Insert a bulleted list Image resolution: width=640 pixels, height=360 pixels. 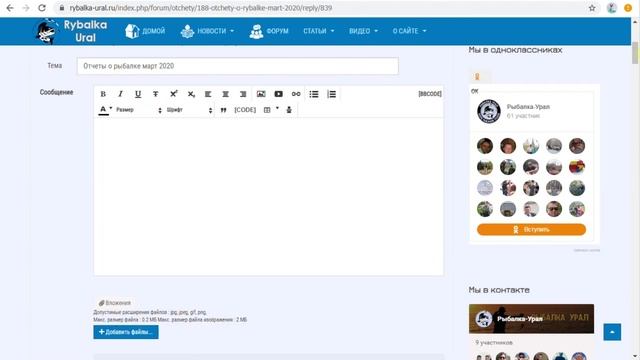[314, 94]
